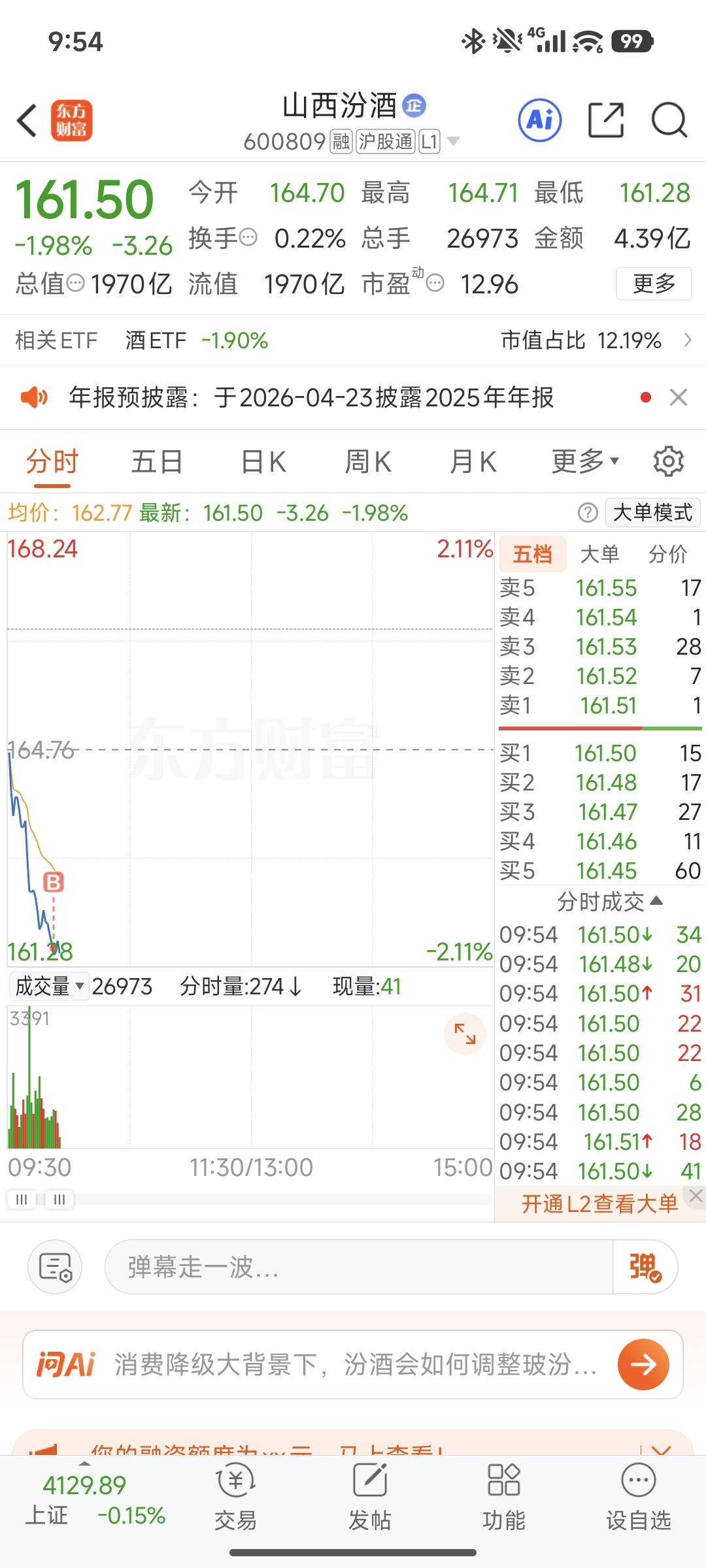Select the 五档 order book tab

tap(533, 554)
